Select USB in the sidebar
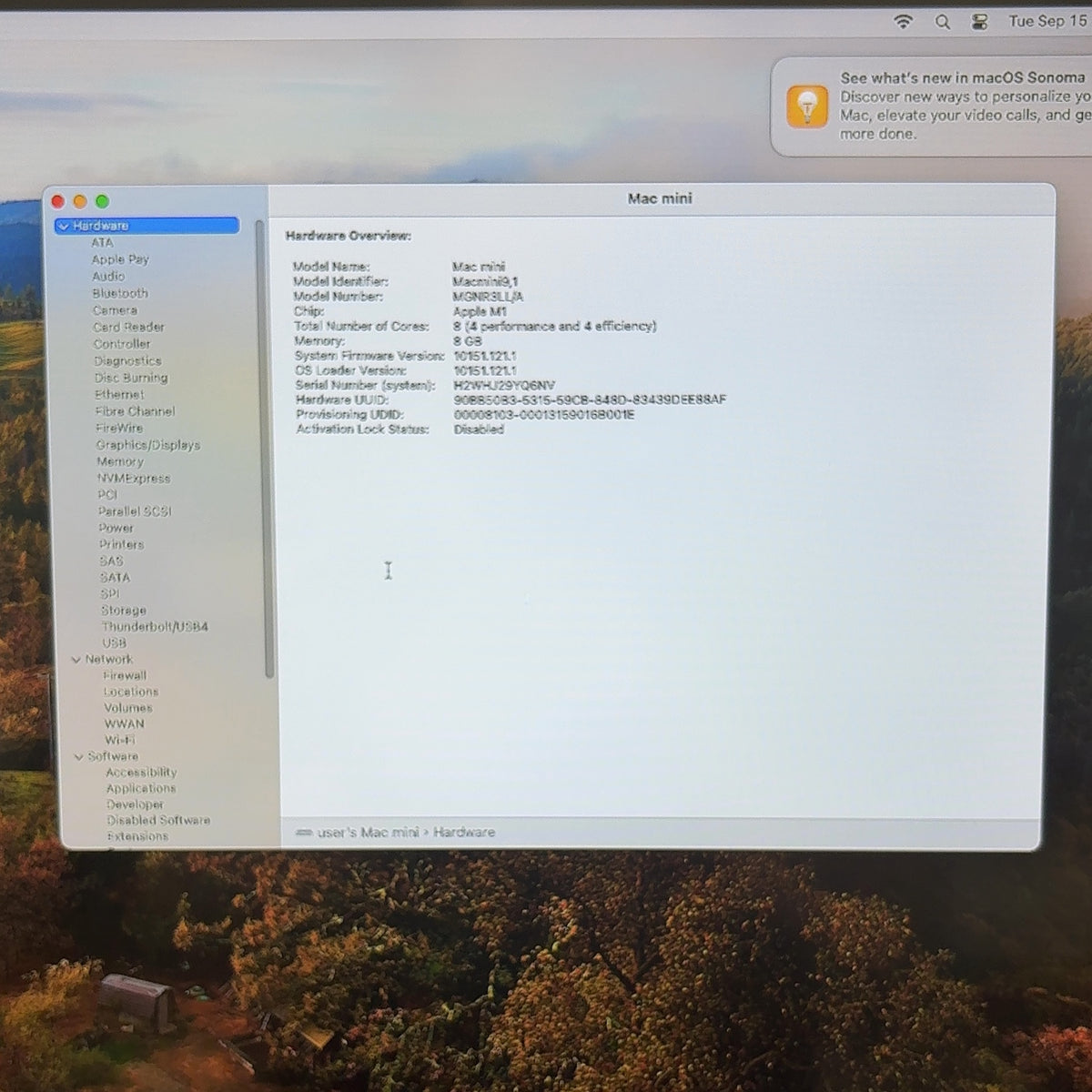The height and width of the screenshot is (1092, 1092). 114,642
